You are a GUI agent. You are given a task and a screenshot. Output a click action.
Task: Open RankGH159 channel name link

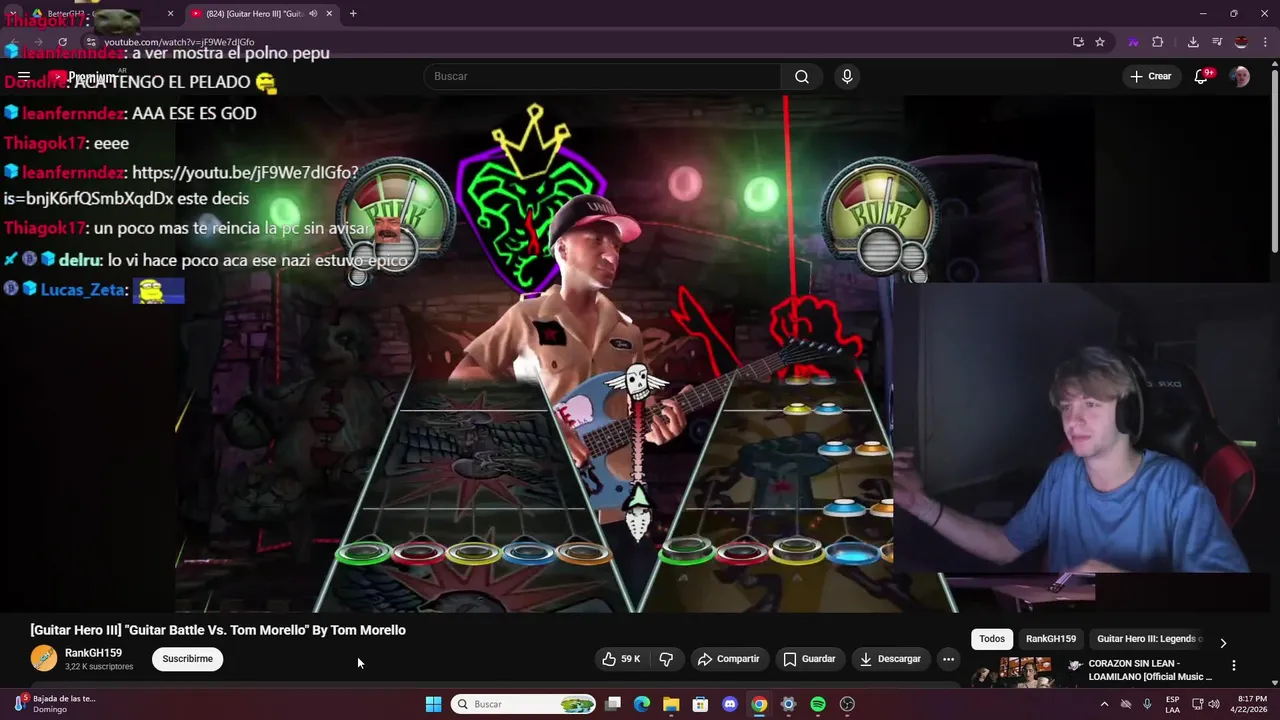pos(93,653)
